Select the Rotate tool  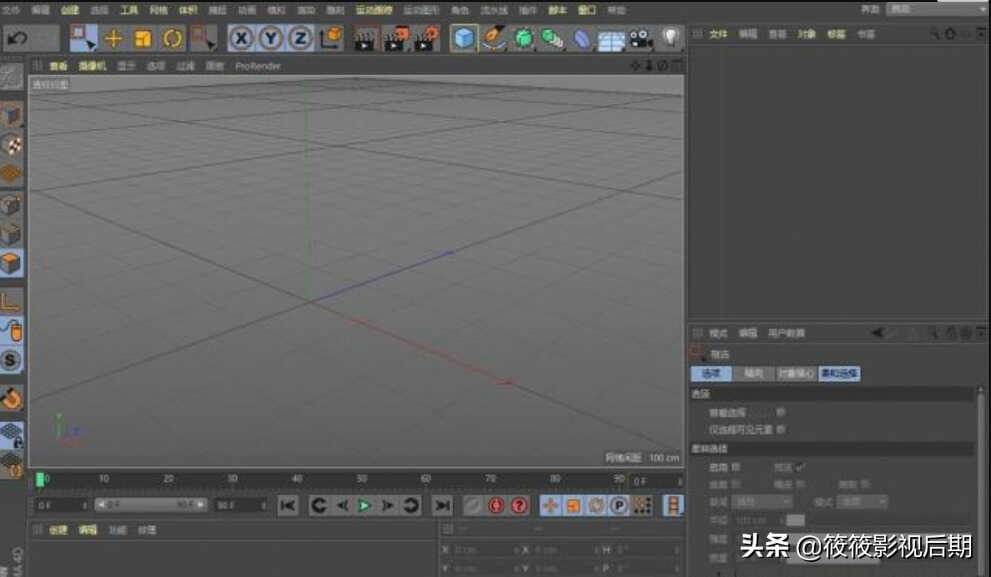click(172, 39)
